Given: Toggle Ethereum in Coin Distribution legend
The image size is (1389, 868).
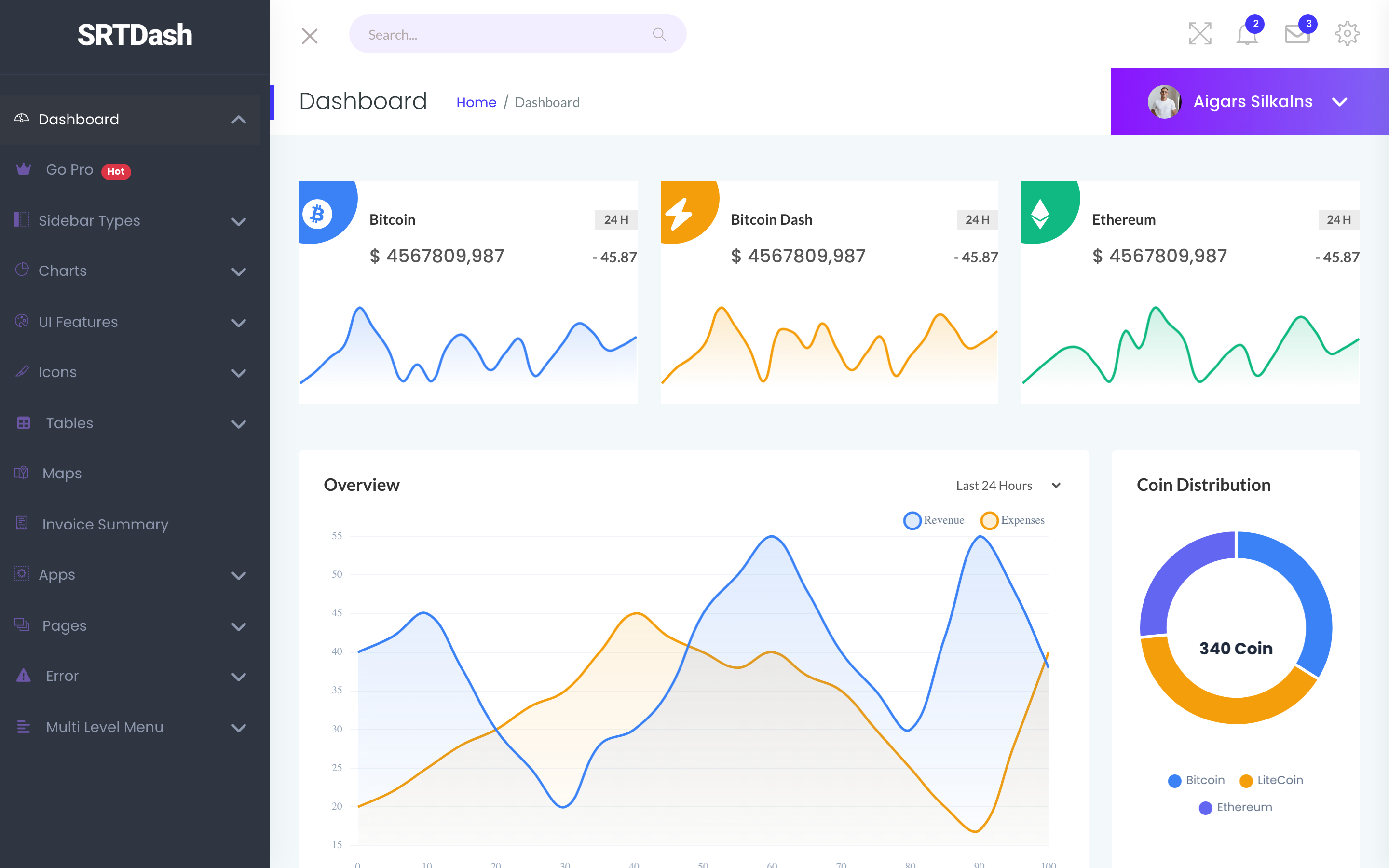Looking at the screenshot, I should click(1236, 807).
